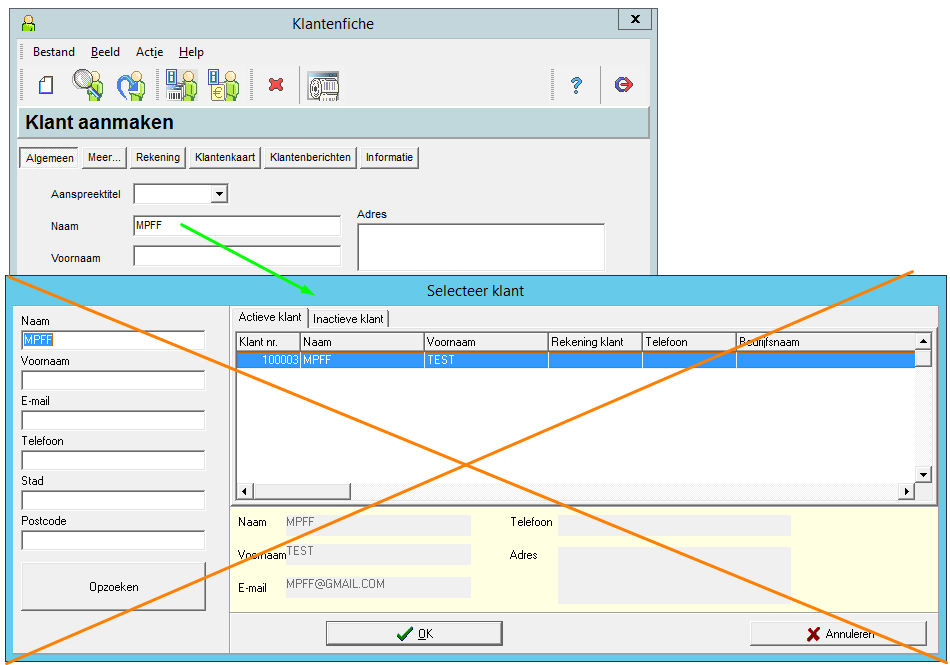The height and width of the screenshot is (665, 950).
Task: Click the list's scroll down arrow
Action: pyautogui.click(x=923, y=474)
